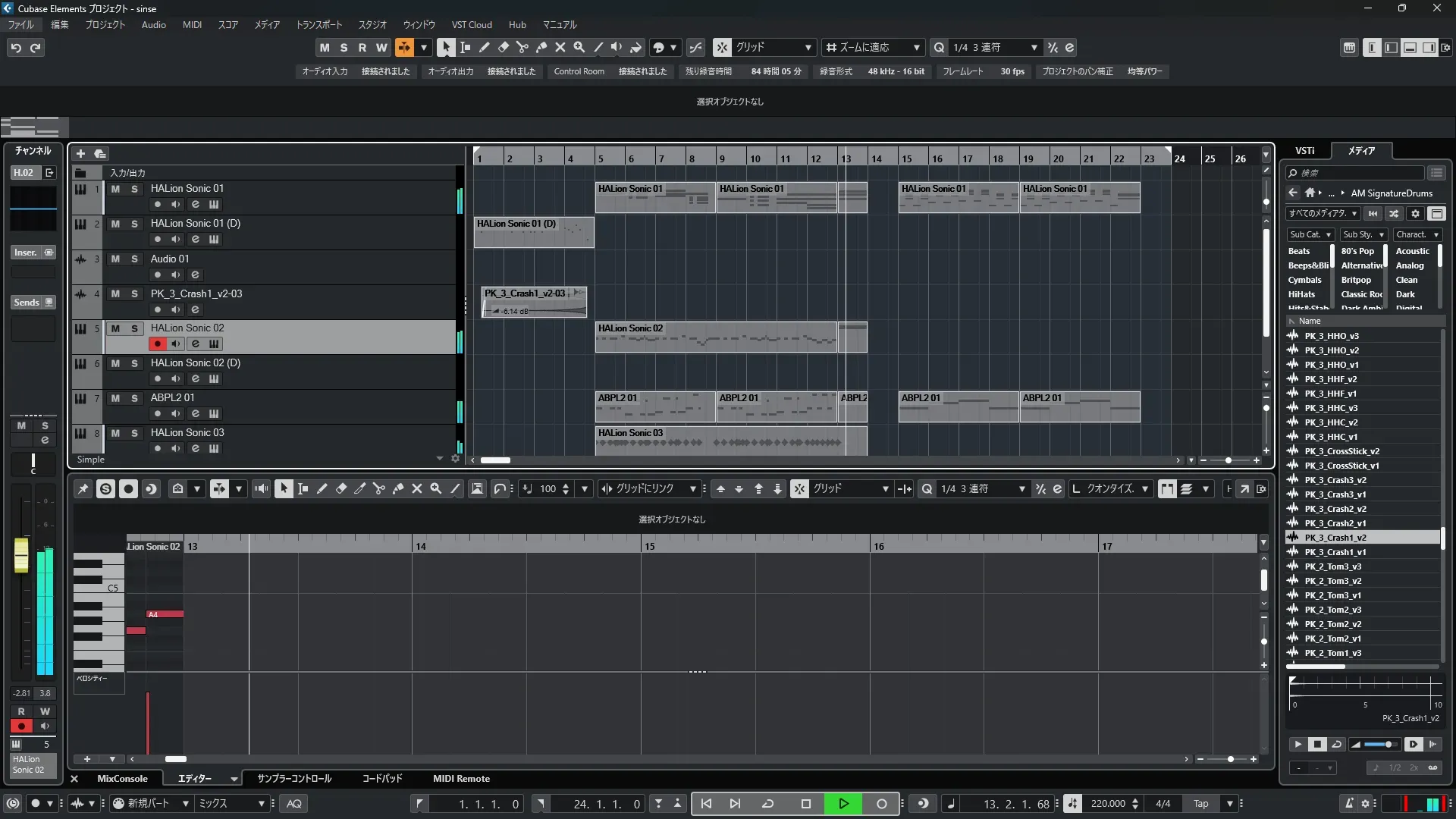Switch to the MixConsole tab
The width and height of the screenshot is (1456, 819).
point(122,779)
